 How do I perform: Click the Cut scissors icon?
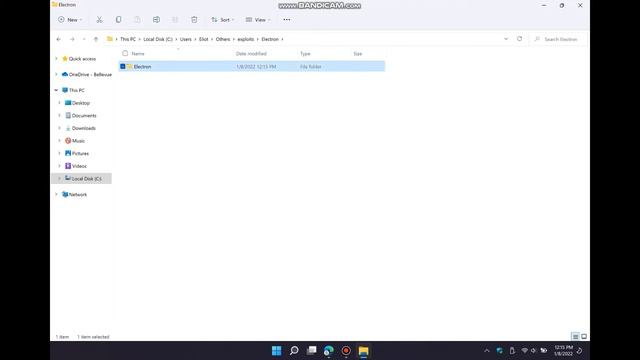99,20
